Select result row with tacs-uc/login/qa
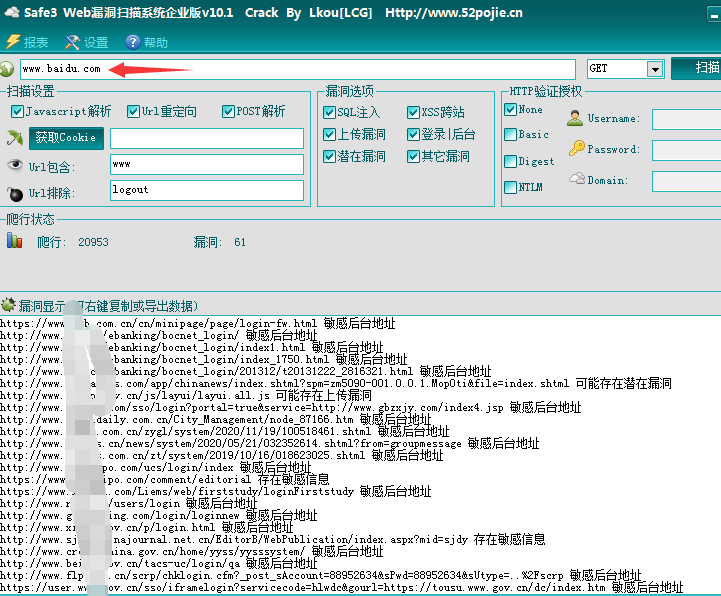Screen dimensions: 721x596 pyautogui.click(x=159, y=563)
